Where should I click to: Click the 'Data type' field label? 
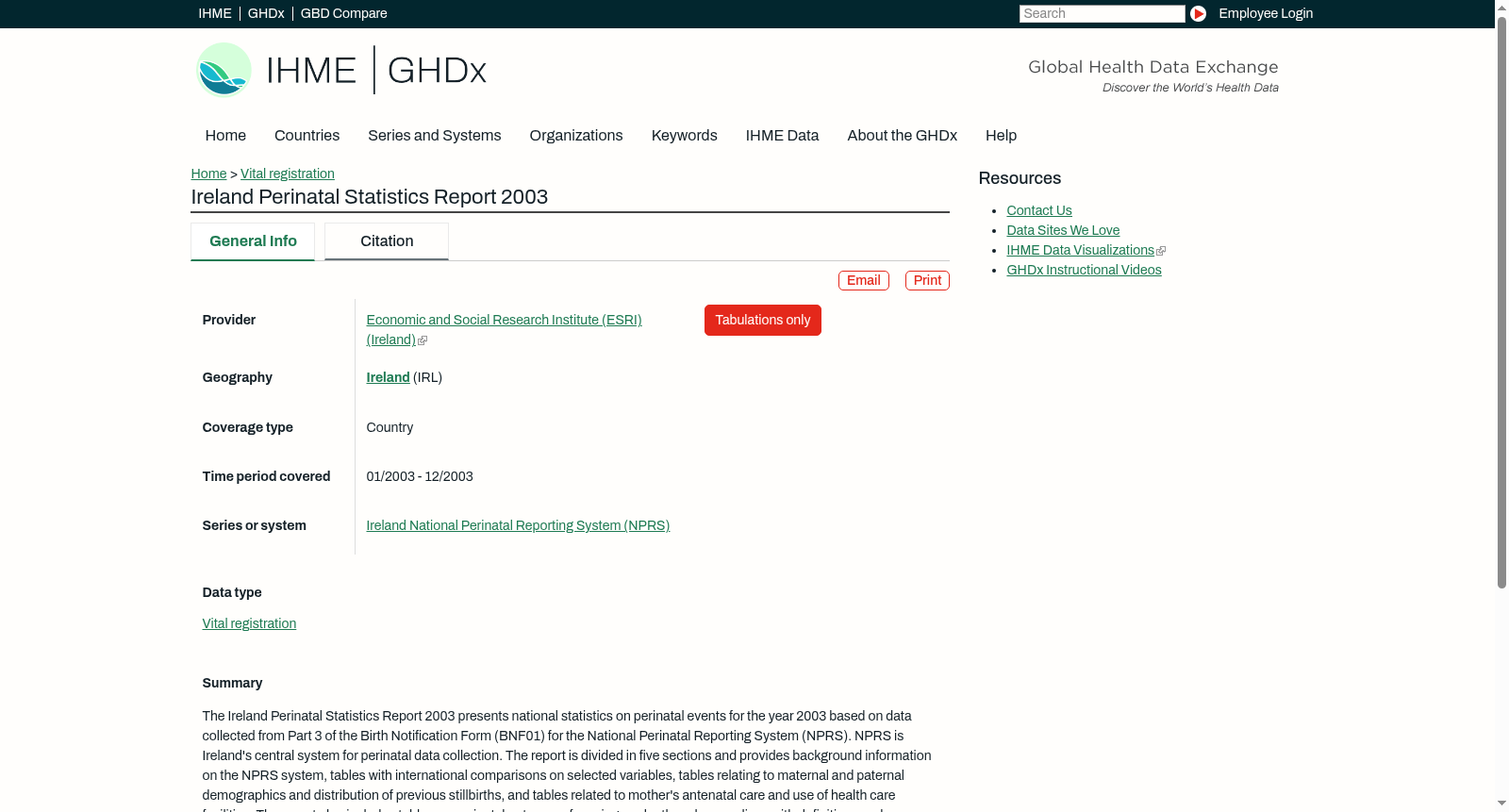coord(232,592)
